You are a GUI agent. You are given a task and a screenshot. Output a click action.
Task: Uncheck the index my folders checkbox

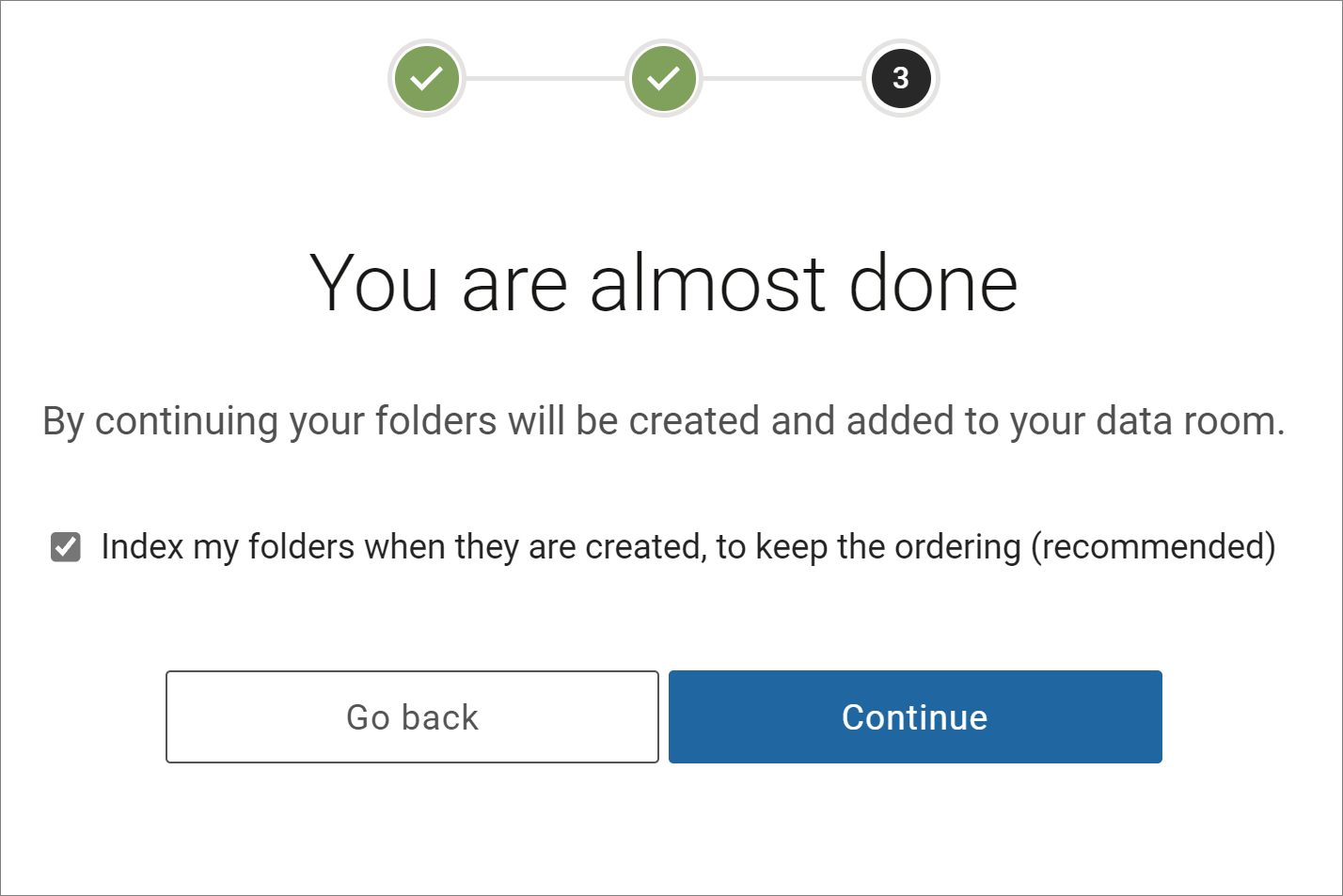click(65, 546)
